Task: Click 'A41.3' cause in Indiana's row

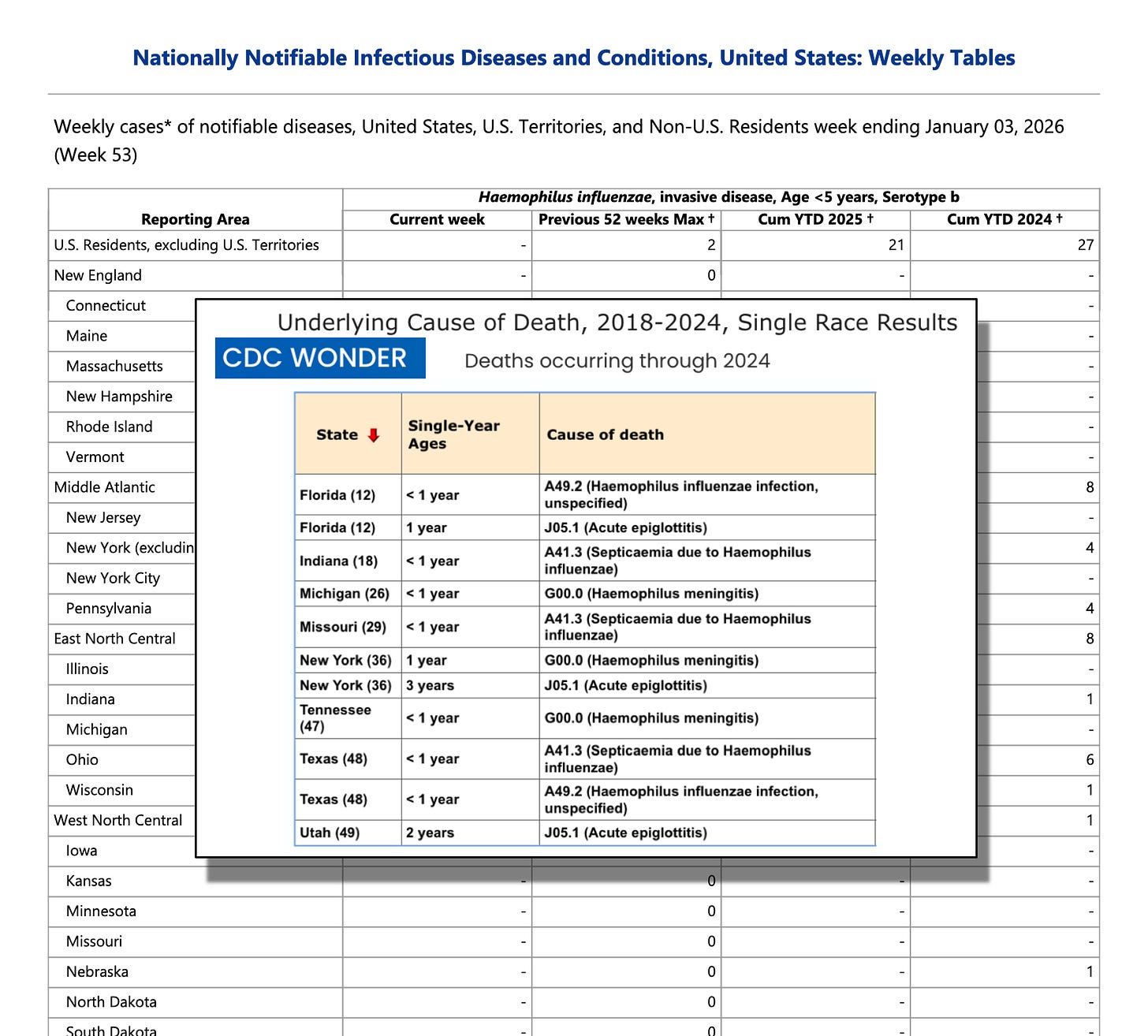Action: [x=677, y=561]
